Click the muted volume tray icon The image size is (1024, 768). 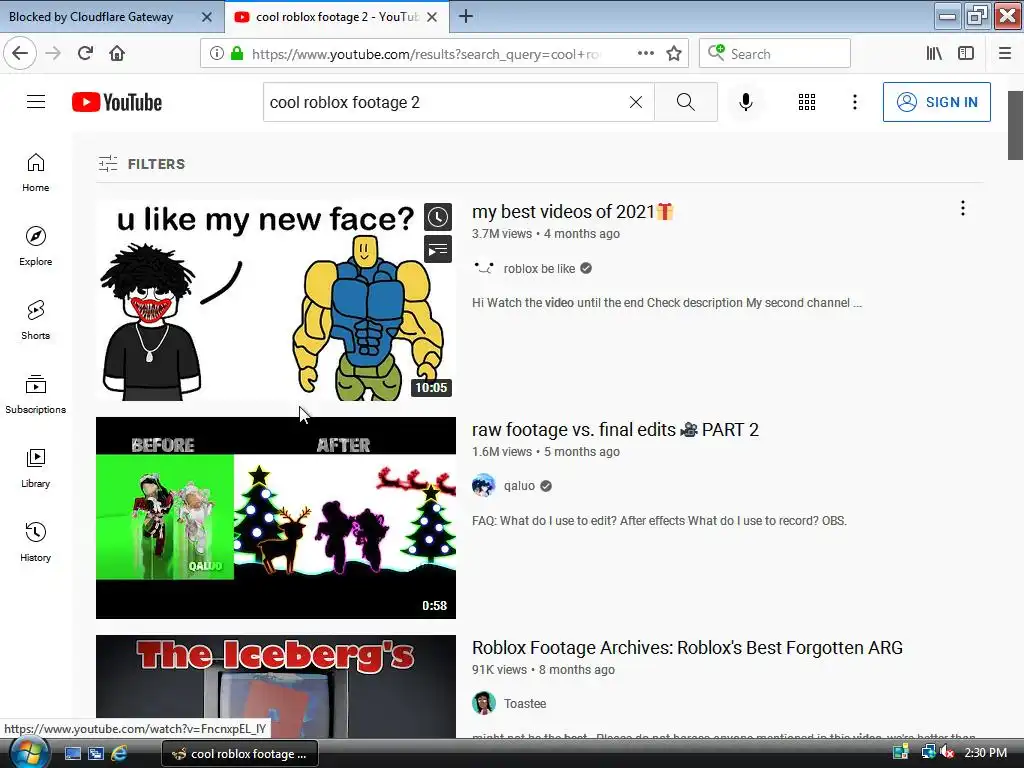[947, 752]
